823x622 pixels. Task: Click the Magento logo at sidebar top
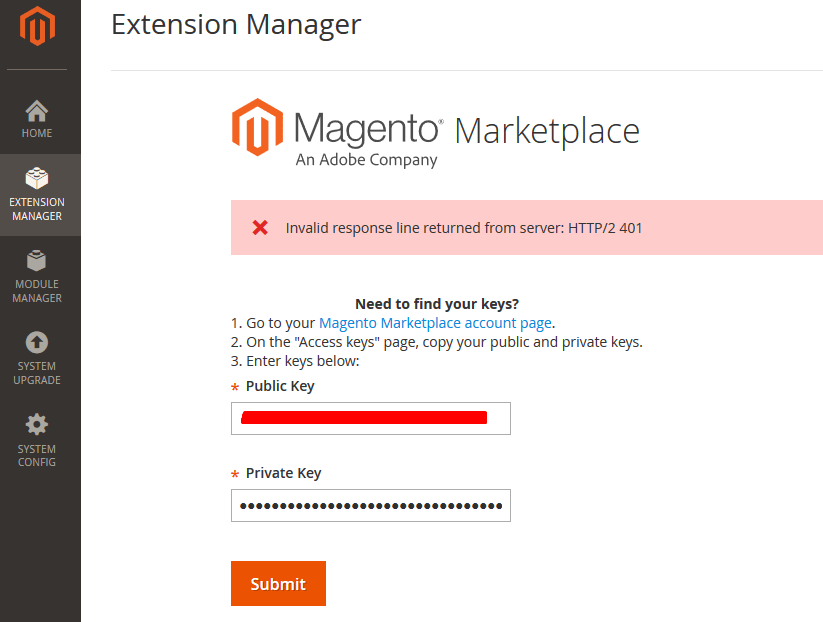pos(37,27)
